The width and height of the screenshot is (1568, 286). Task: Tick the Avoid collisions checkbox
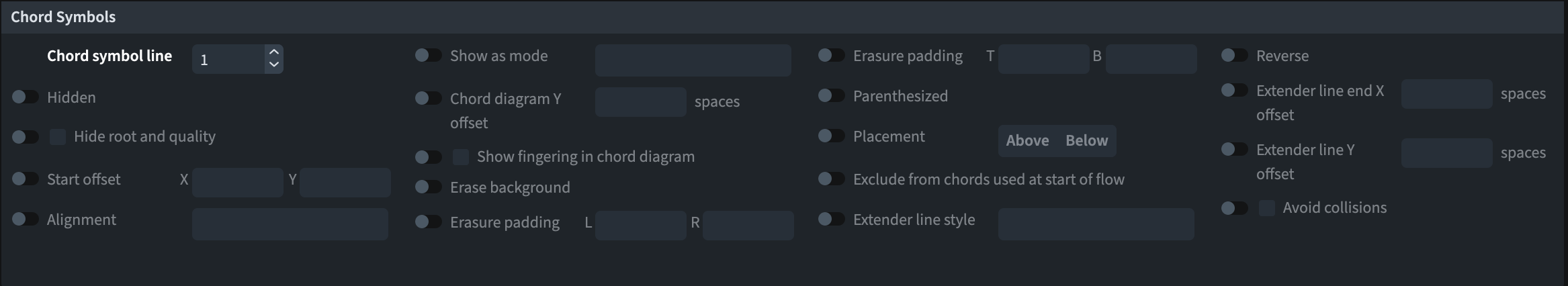click(1267, 208)
